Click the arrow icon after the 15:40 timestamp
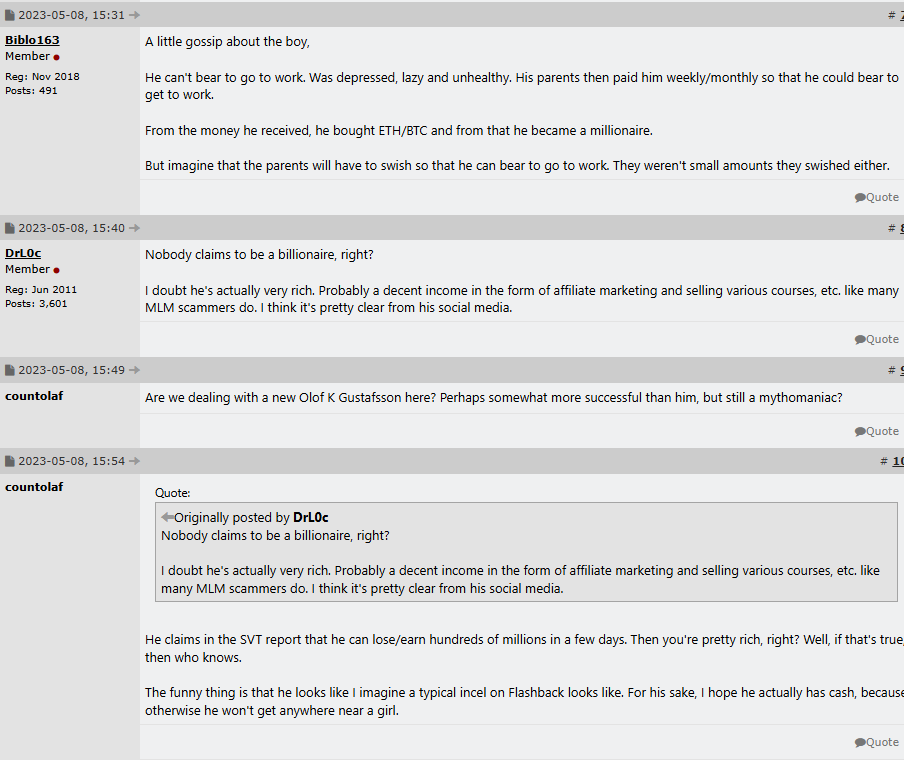Screen dimensions: 904x760 [134, 229]
